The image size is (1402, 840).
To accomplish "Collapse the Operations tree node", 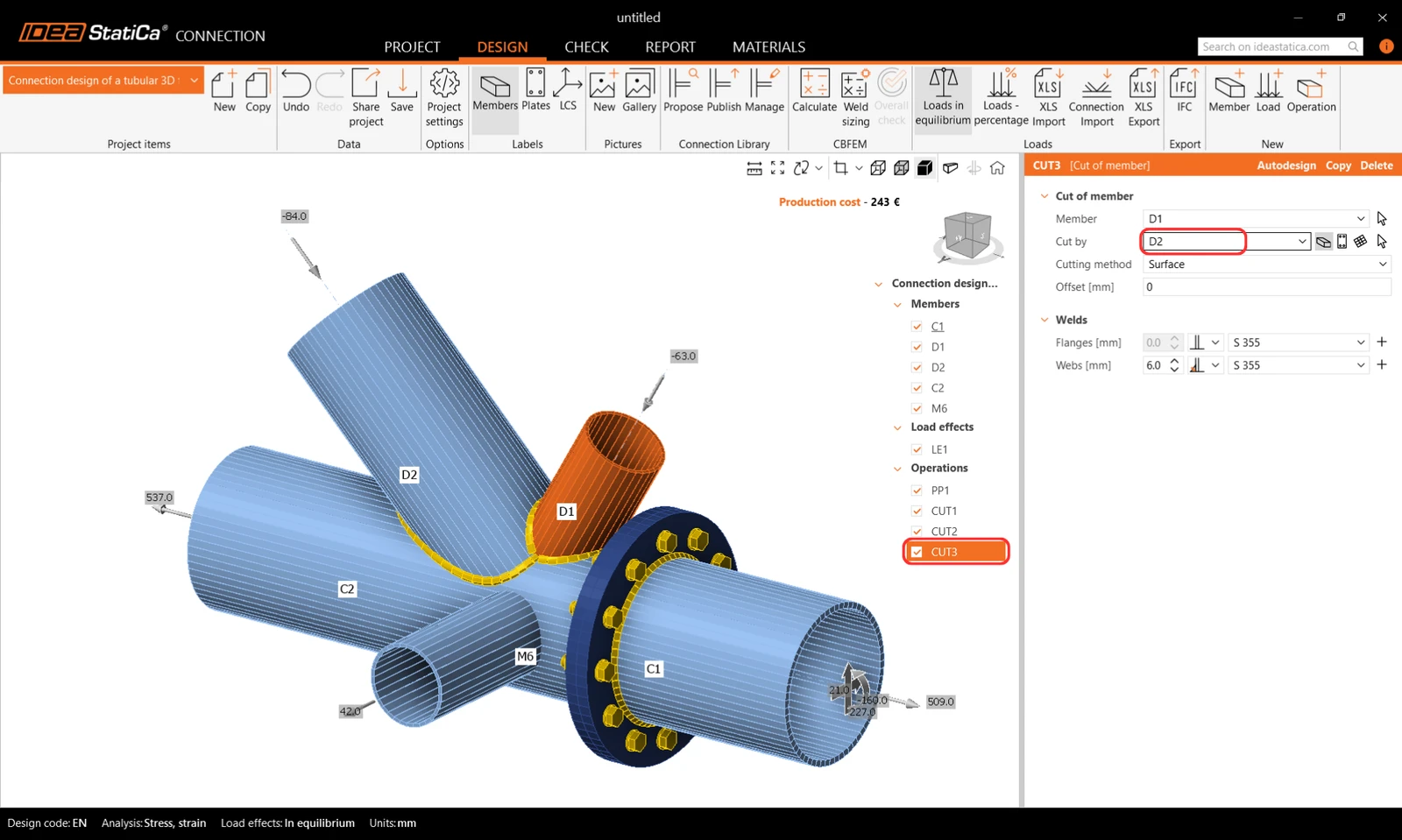I will click(897, 469).
